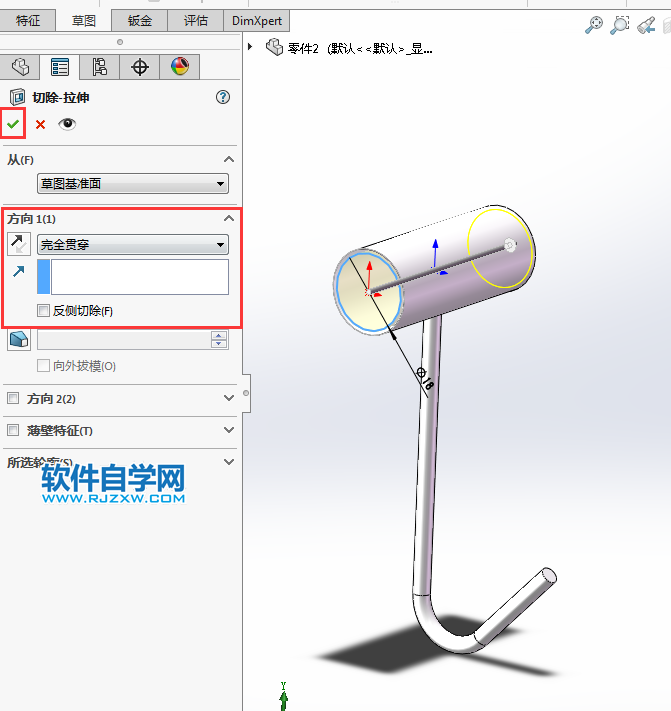Collapse the 从(F) section
The height and width of the screenshot is (711, 671).
[x=229, y=160]
